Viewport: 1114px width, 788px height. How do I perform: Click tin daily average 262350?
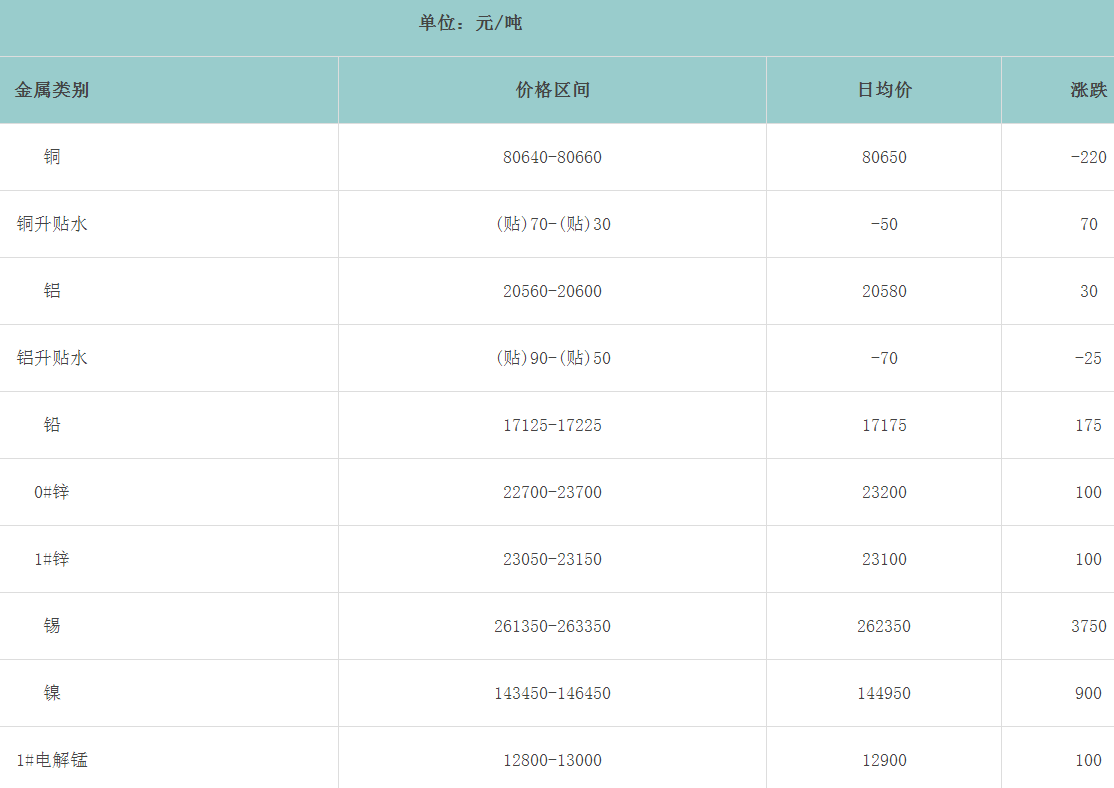pyautogui.click(x=884, y=626)
